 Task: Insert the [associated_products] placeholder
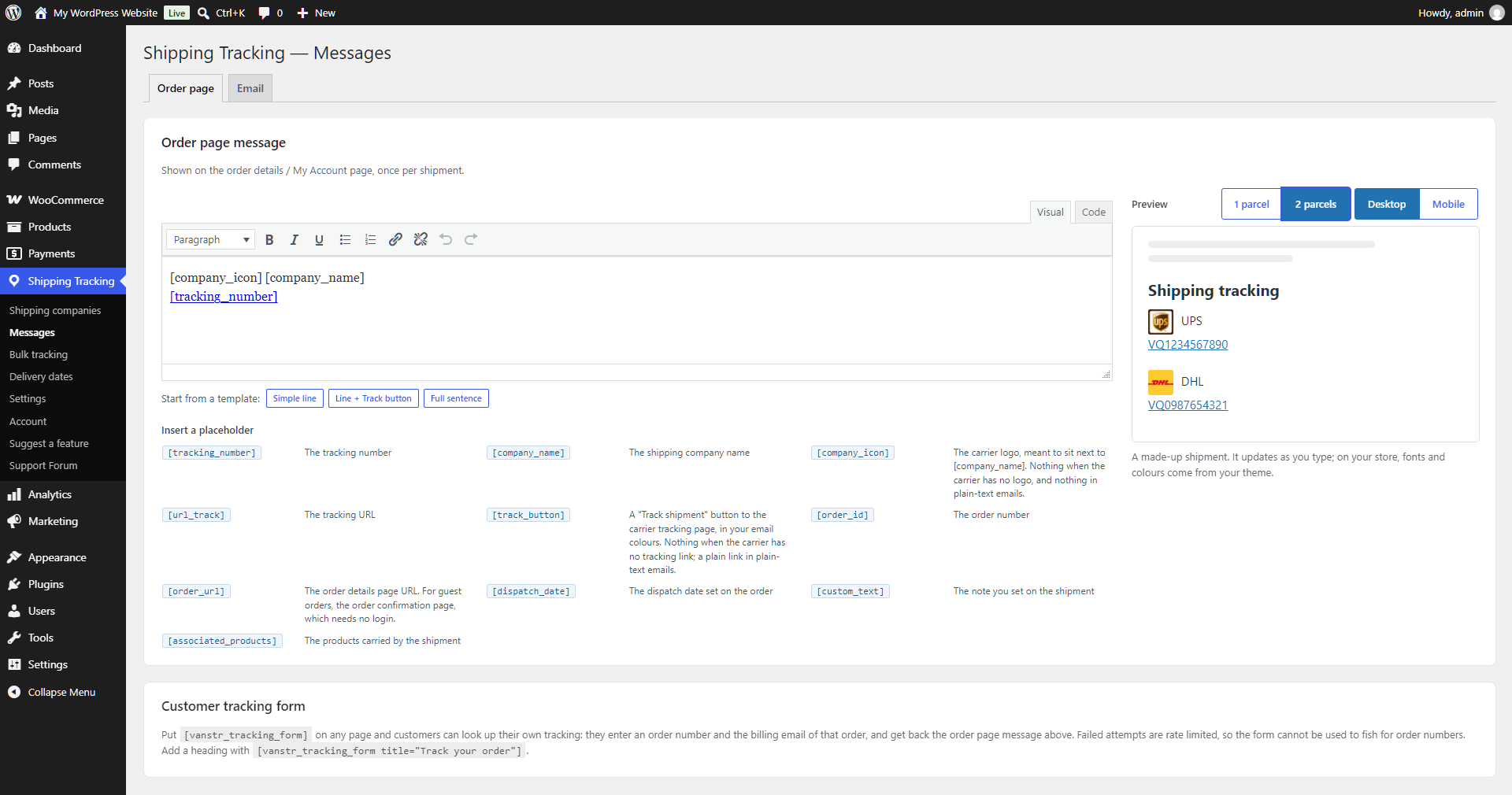222,641
